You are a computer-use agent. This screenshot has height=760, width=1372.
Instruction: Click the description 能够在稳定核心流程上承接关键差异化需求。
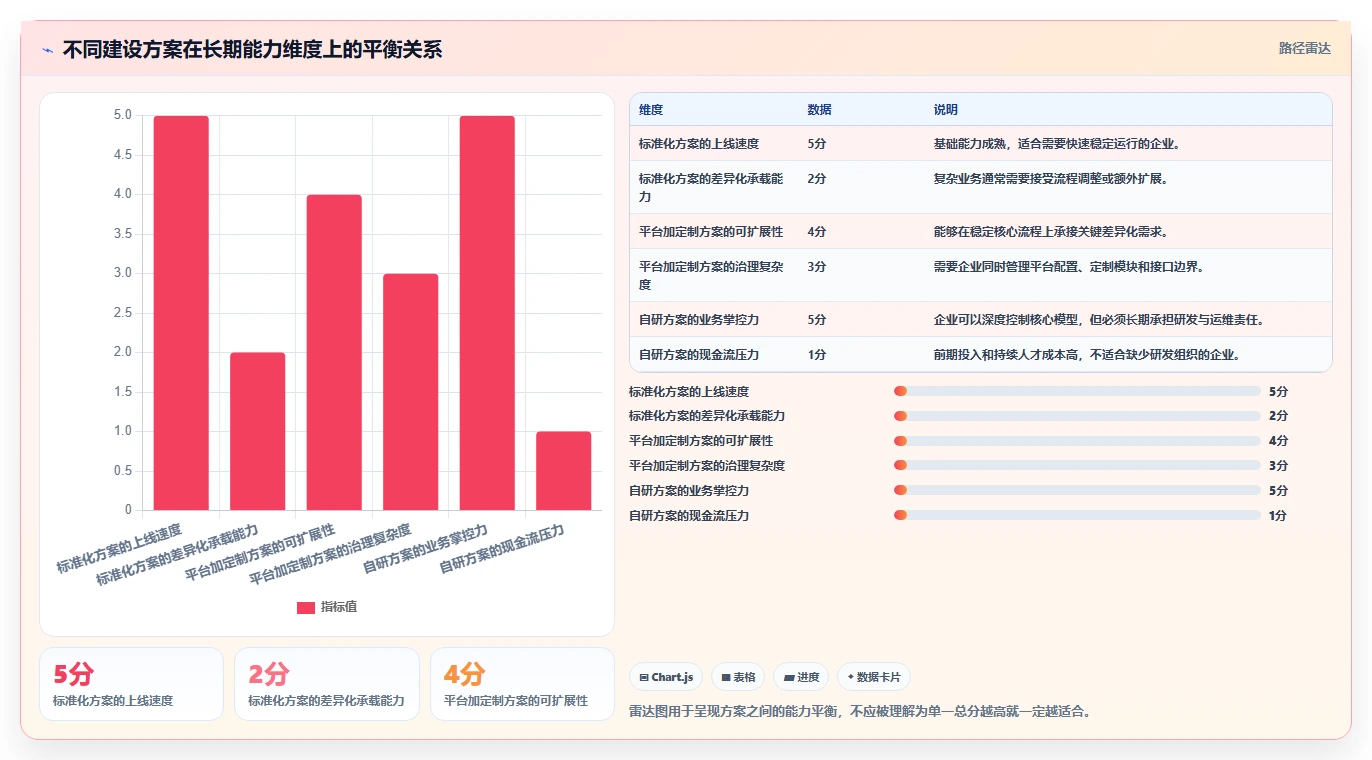click(1051, 232)
